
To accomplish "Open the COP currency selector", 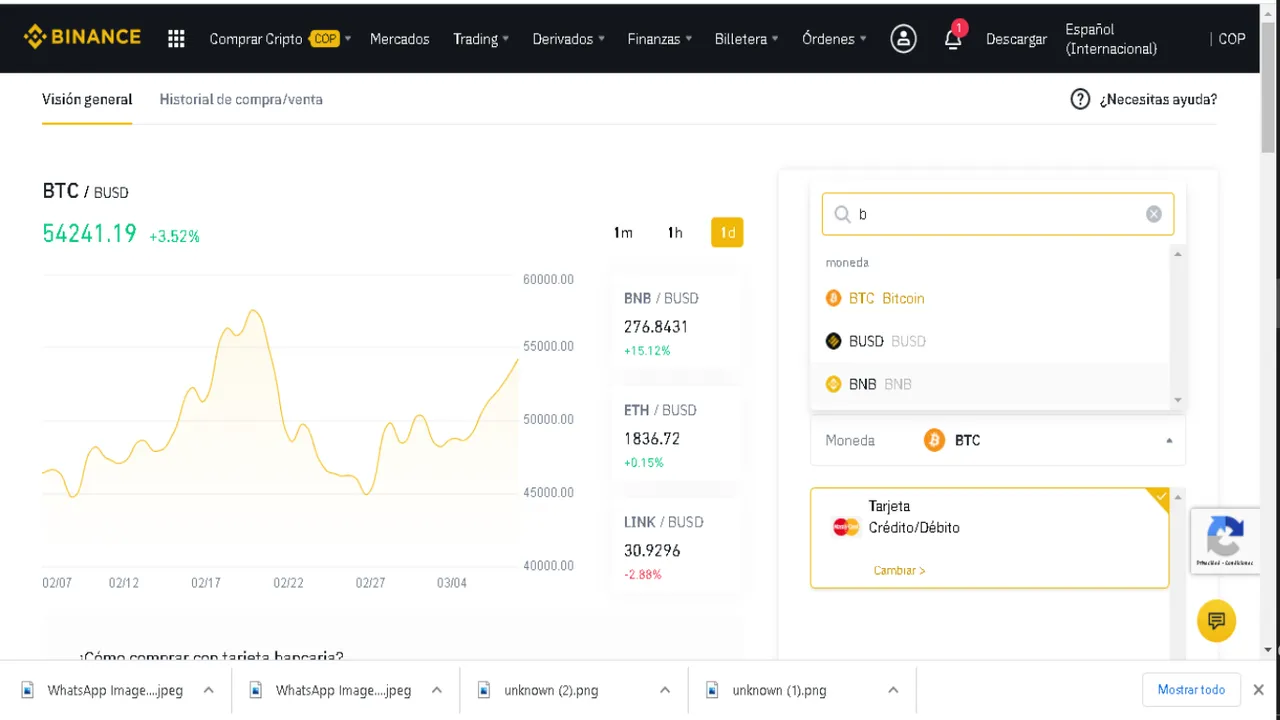I will [1232, 39].
